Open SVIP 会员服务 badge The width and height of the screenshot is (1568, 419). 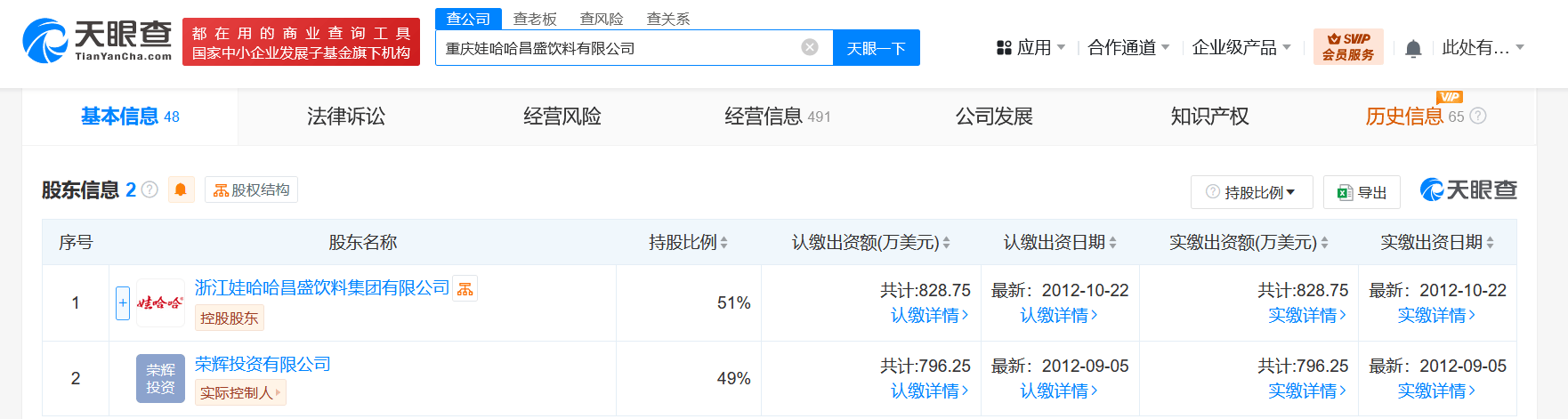1348,46
